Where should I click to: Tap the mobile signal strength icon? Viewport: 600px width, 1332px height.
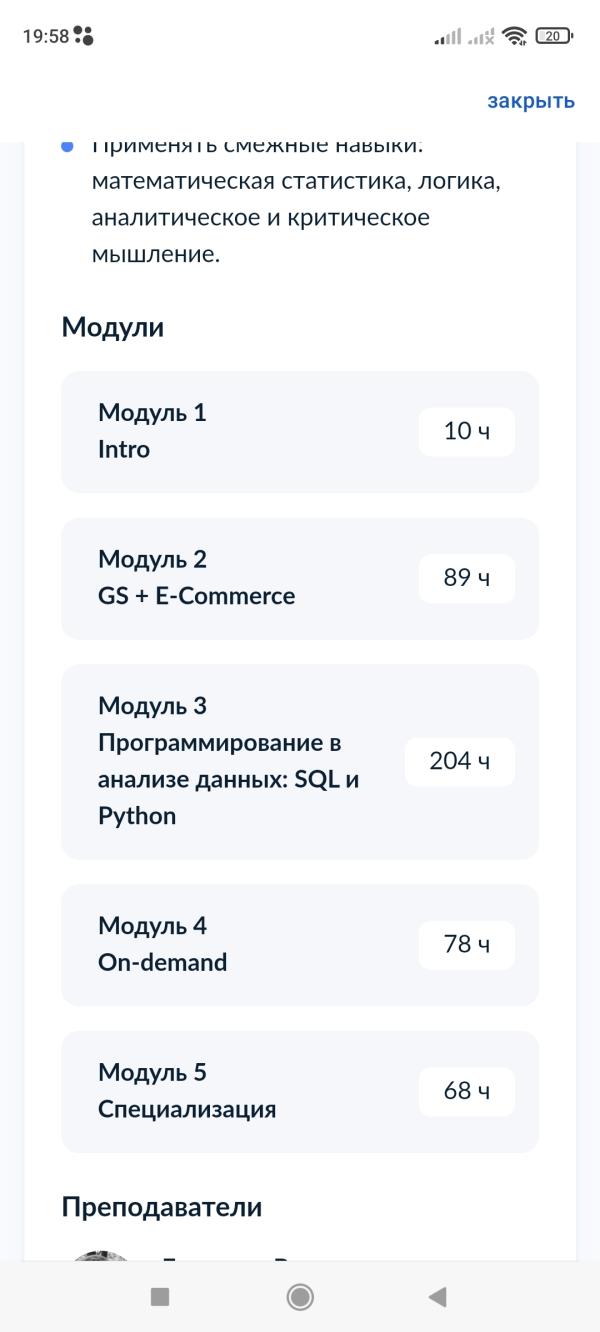[448, 37]
